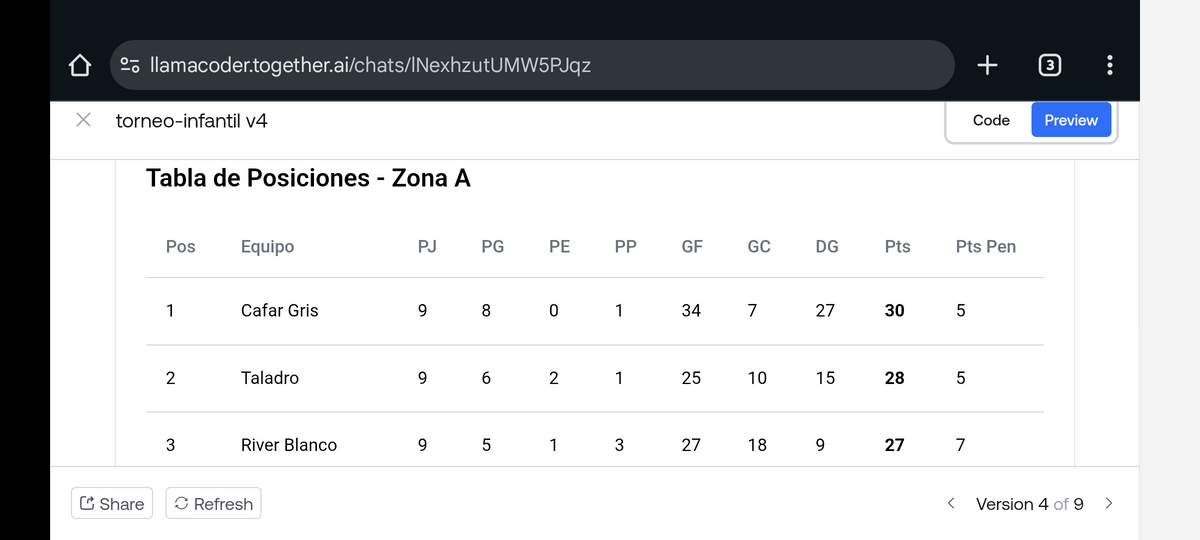Click the Pts column header

[897, 246]
